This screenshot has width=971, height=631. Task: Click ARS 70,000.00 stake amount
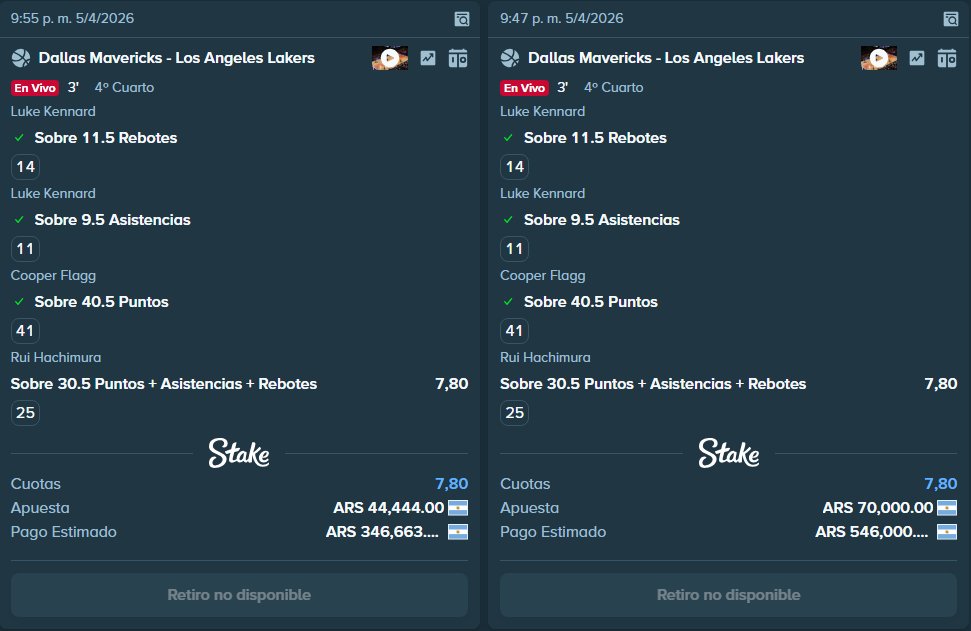point(878,508)
